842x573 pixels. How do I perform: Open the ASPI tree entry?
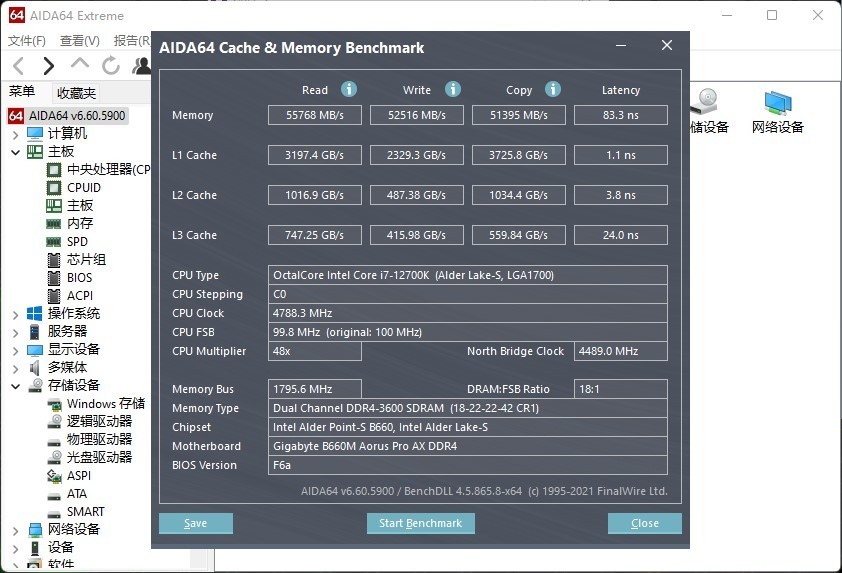click(79, 475)
